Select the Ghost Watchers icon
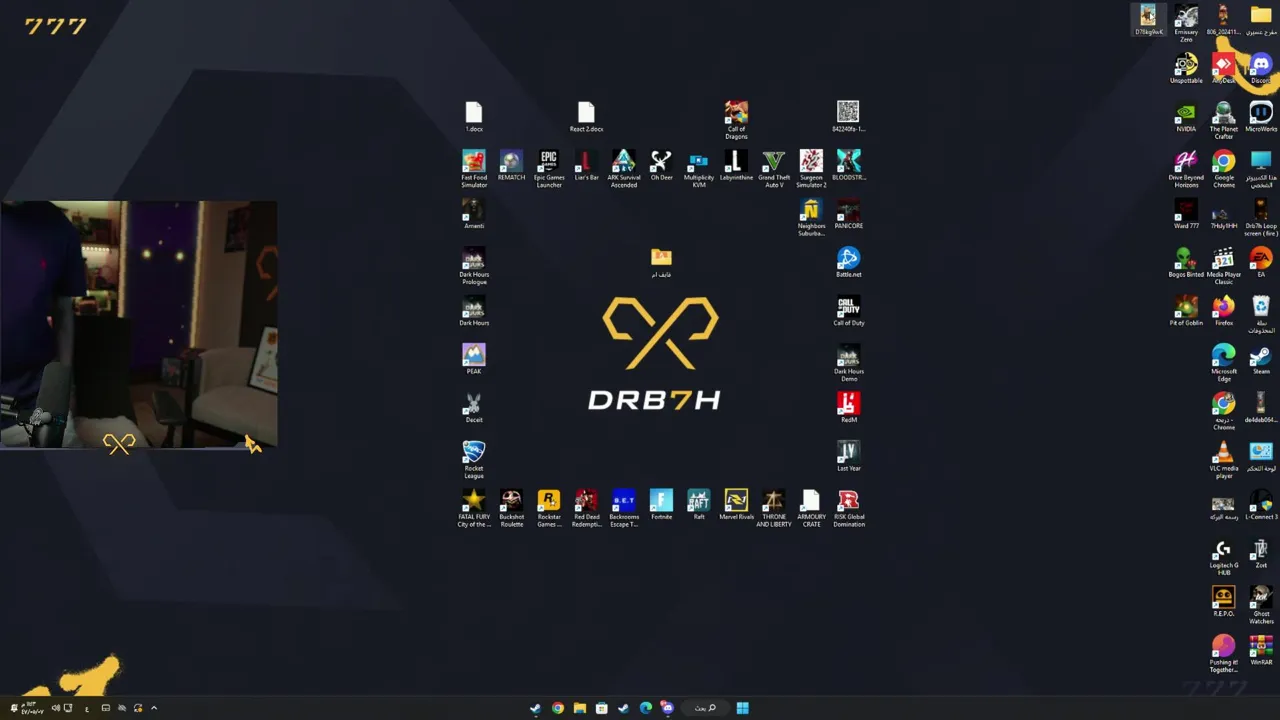 pyautogui.click(x=1261, y=605)
